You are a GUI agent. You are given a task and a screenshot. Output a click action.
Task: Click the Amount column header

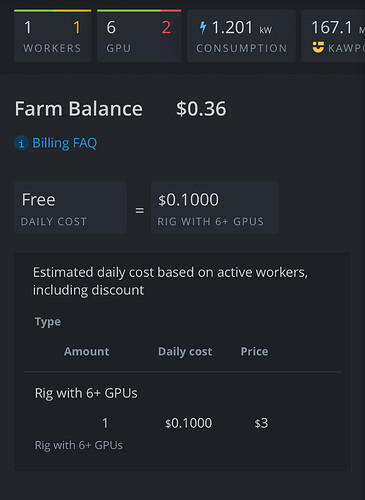click(87, 351)
